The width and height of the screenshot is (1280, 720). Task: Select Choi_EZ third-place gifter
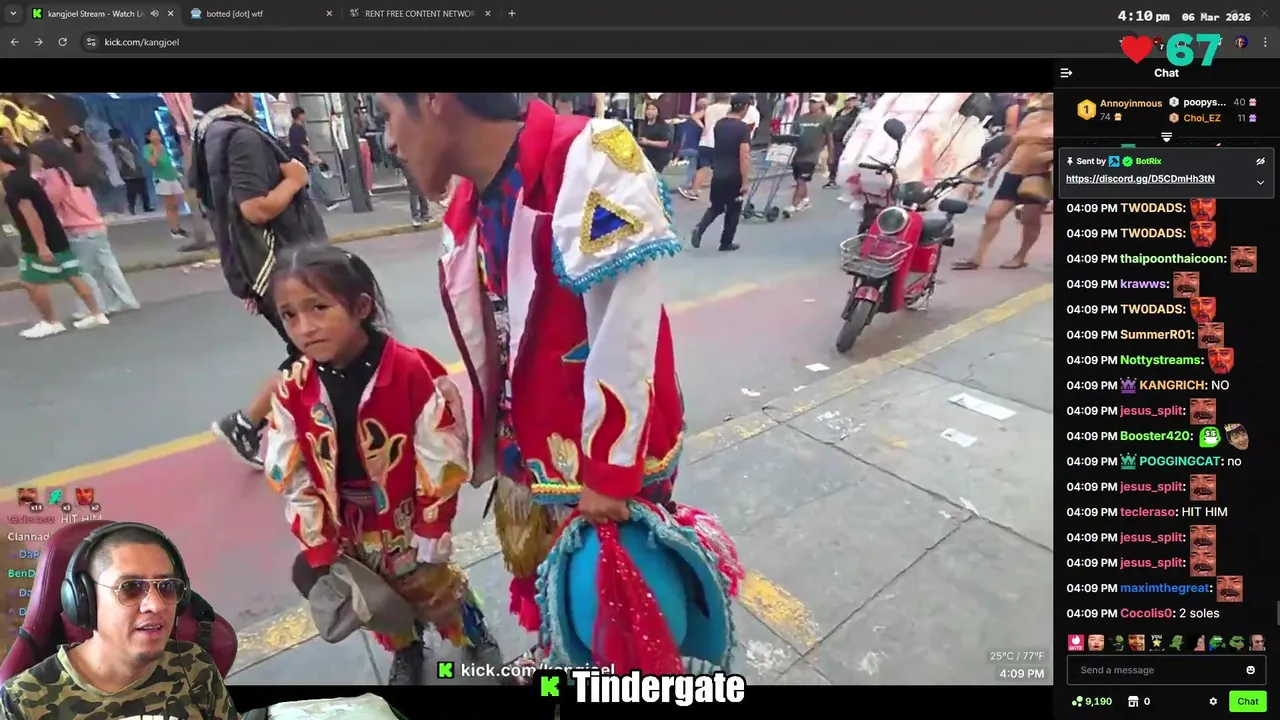[1201, 118]
